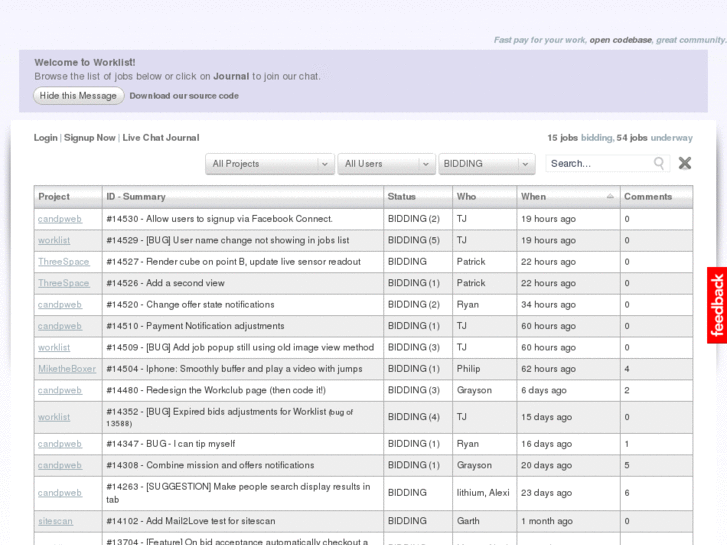Type in the Search input field
The height and width of the screenshot is (545, 727).
pyautogui.click(x=599, y=164)
